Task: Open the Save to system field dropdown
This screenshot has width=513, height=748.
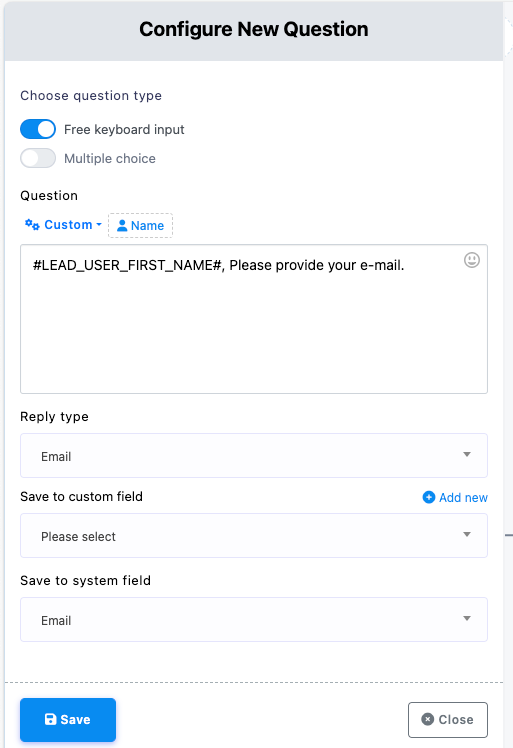Action: (254, 619)
